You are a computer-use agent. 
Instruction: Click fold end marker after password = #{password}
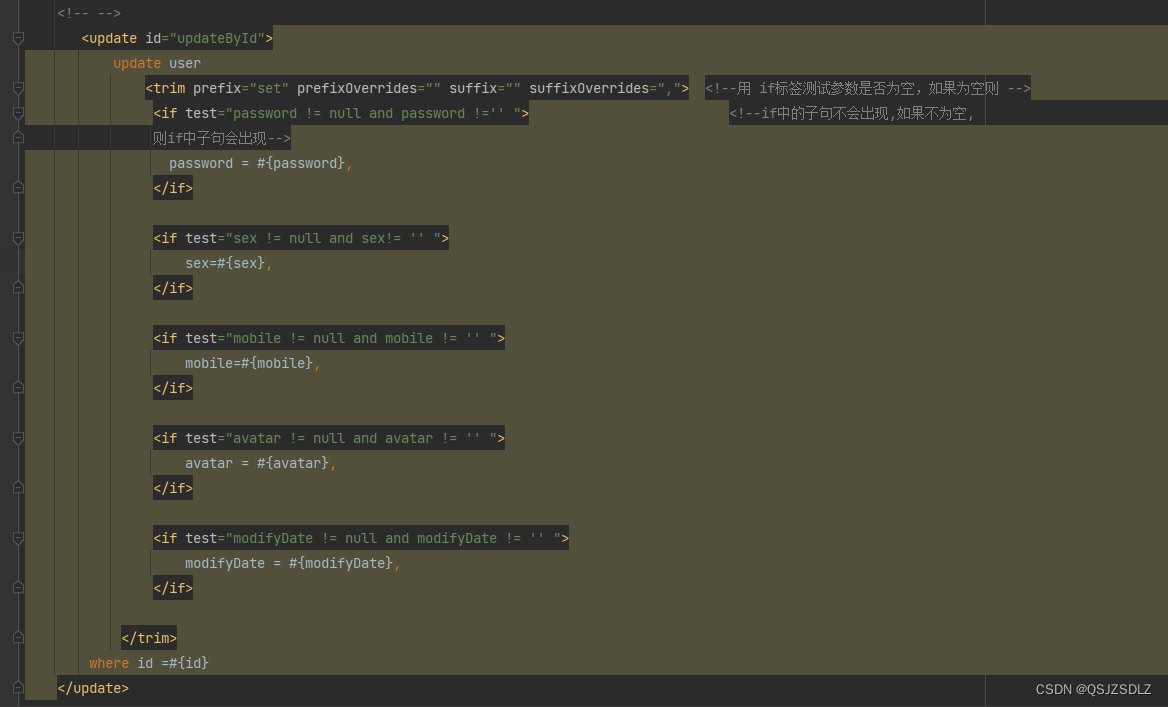[x=19, y=187]
